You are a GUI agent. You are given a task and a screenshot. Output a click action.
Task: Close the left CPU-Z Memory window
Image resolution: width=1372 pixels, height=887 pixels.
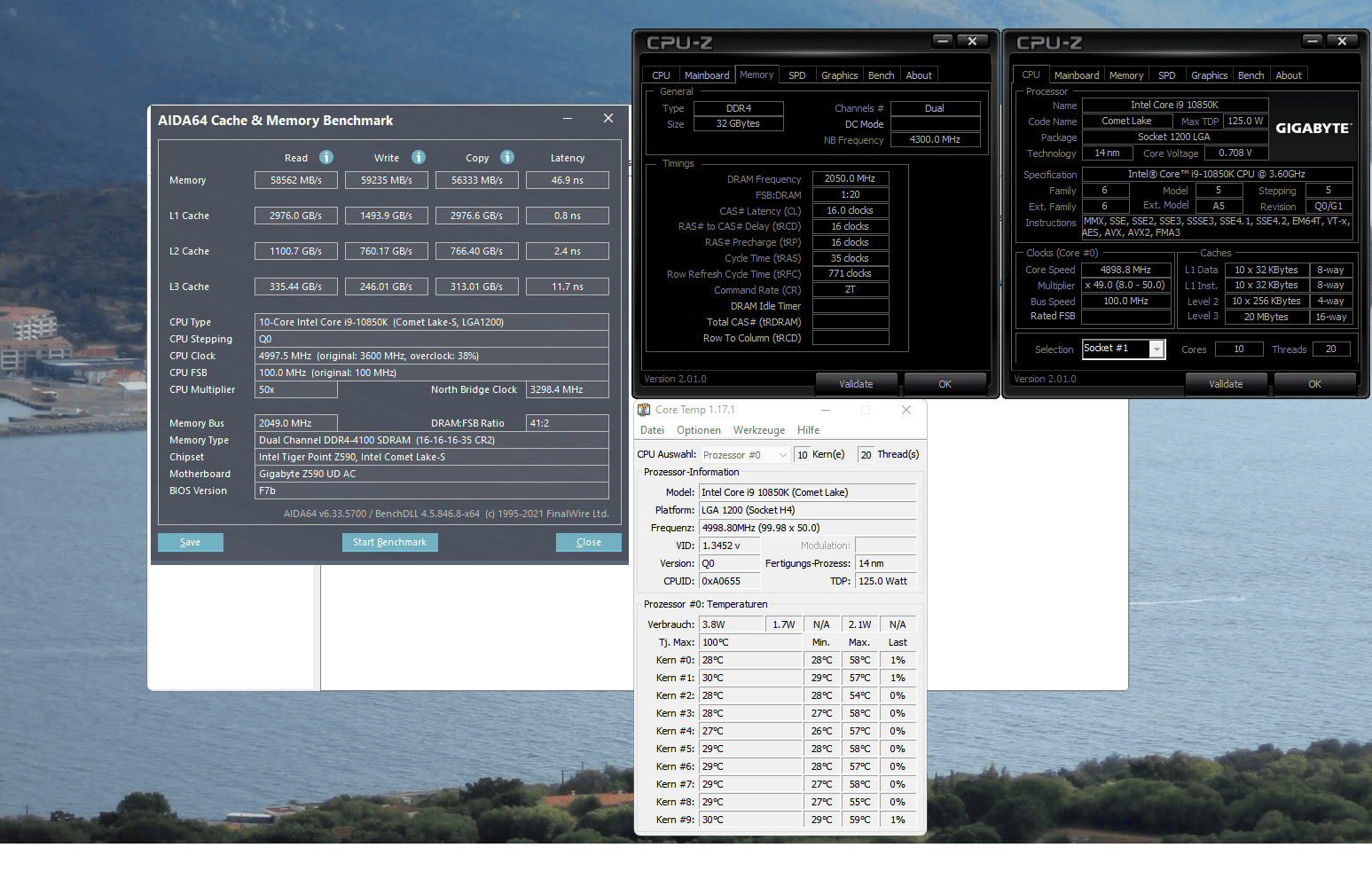(x=973, y=41)
